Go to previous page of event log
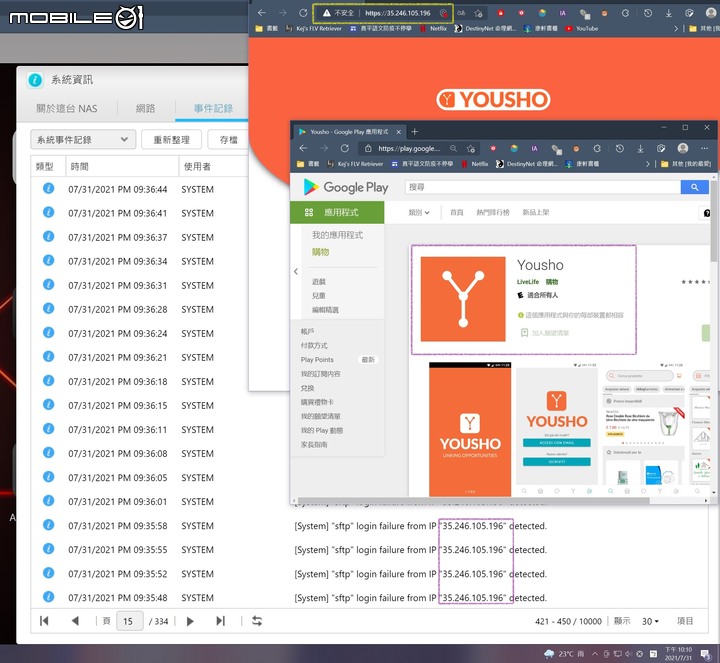This screenshot has width=720, height=663. pos(75,621)
